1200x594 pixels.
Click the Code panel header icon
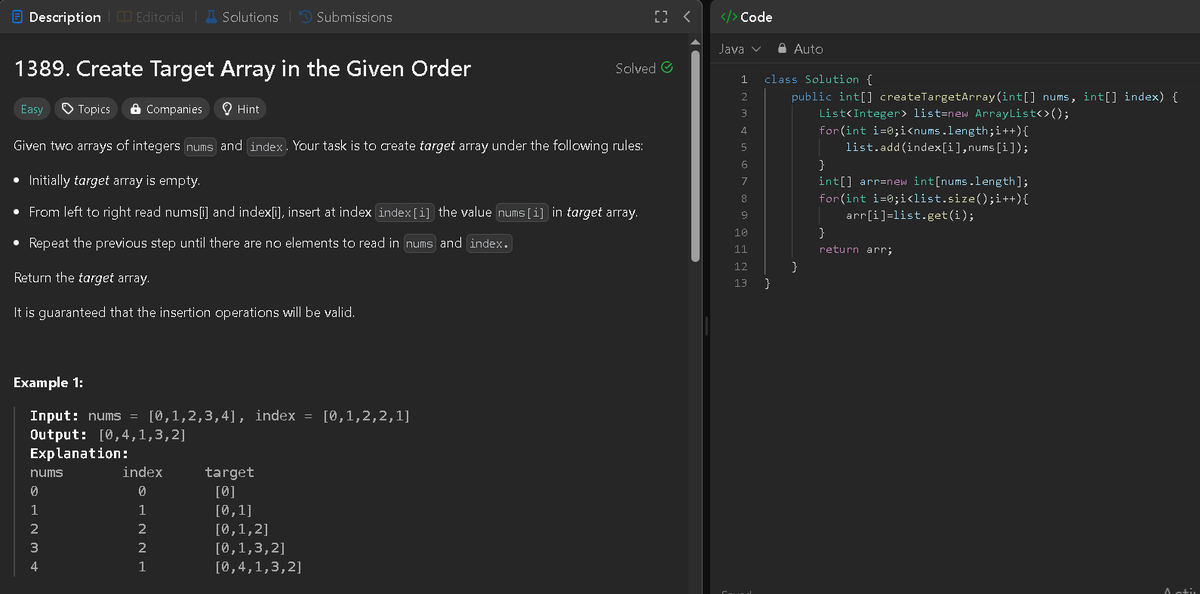pyautogui.click(x=729, y=17)
